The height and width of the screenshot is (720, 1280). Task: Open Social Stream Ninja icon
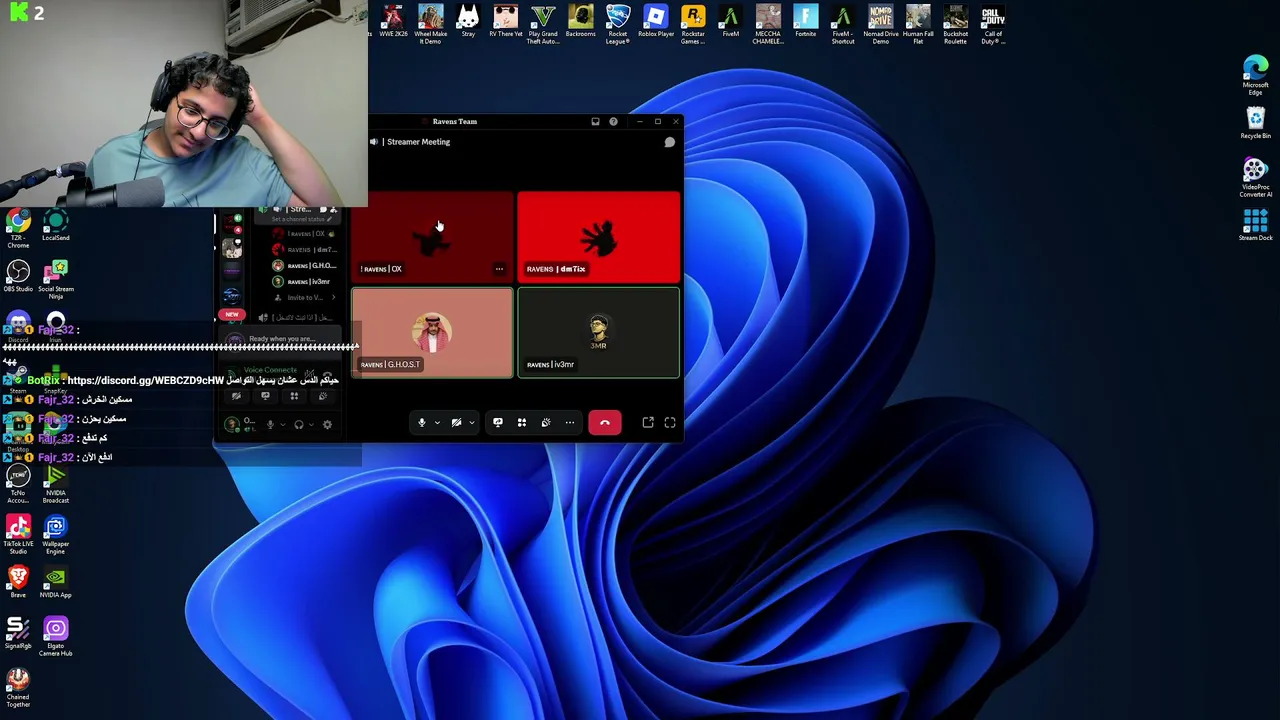[x=56, y=280]
